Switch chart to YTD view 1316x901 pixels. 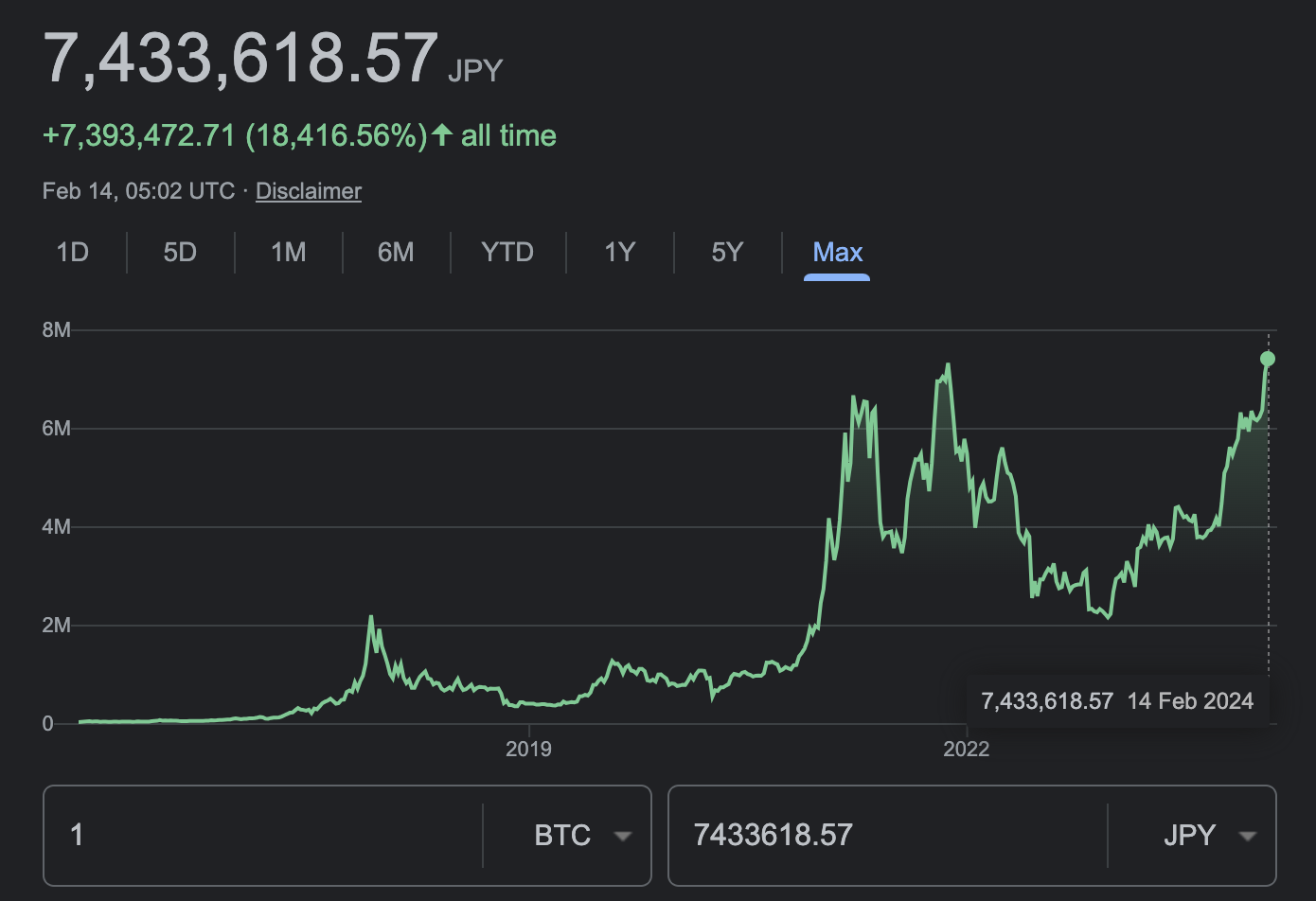pos(507,253)
